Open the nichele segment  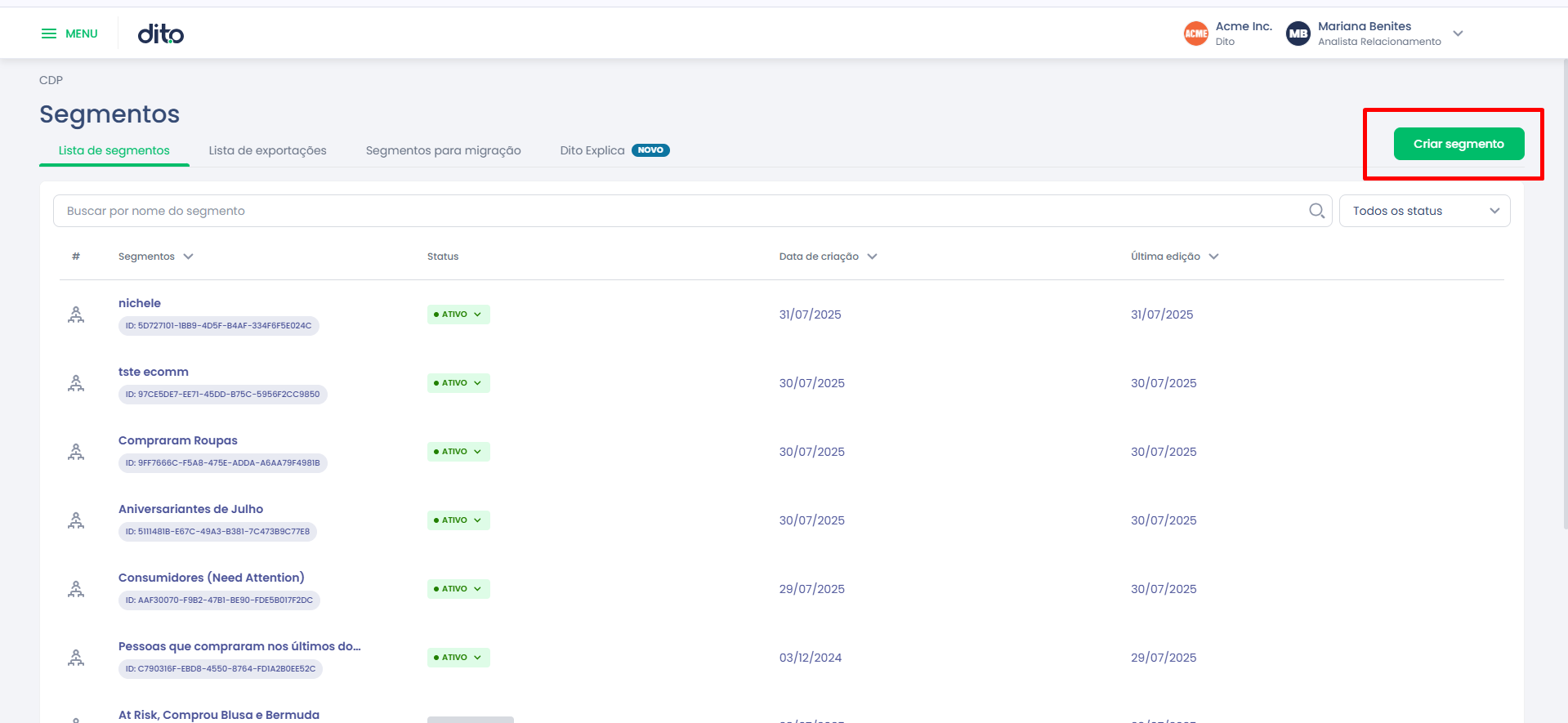[140, 303]
